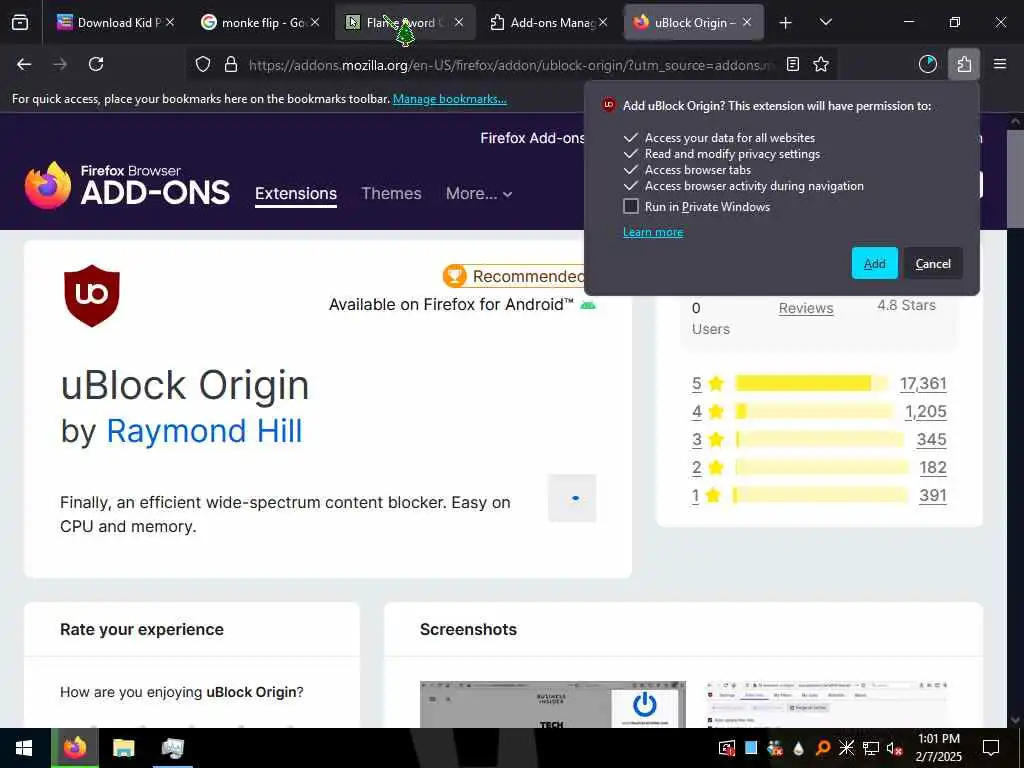Go back using the back arrow
1024x768 pixels.
click(x=24, y=64)
